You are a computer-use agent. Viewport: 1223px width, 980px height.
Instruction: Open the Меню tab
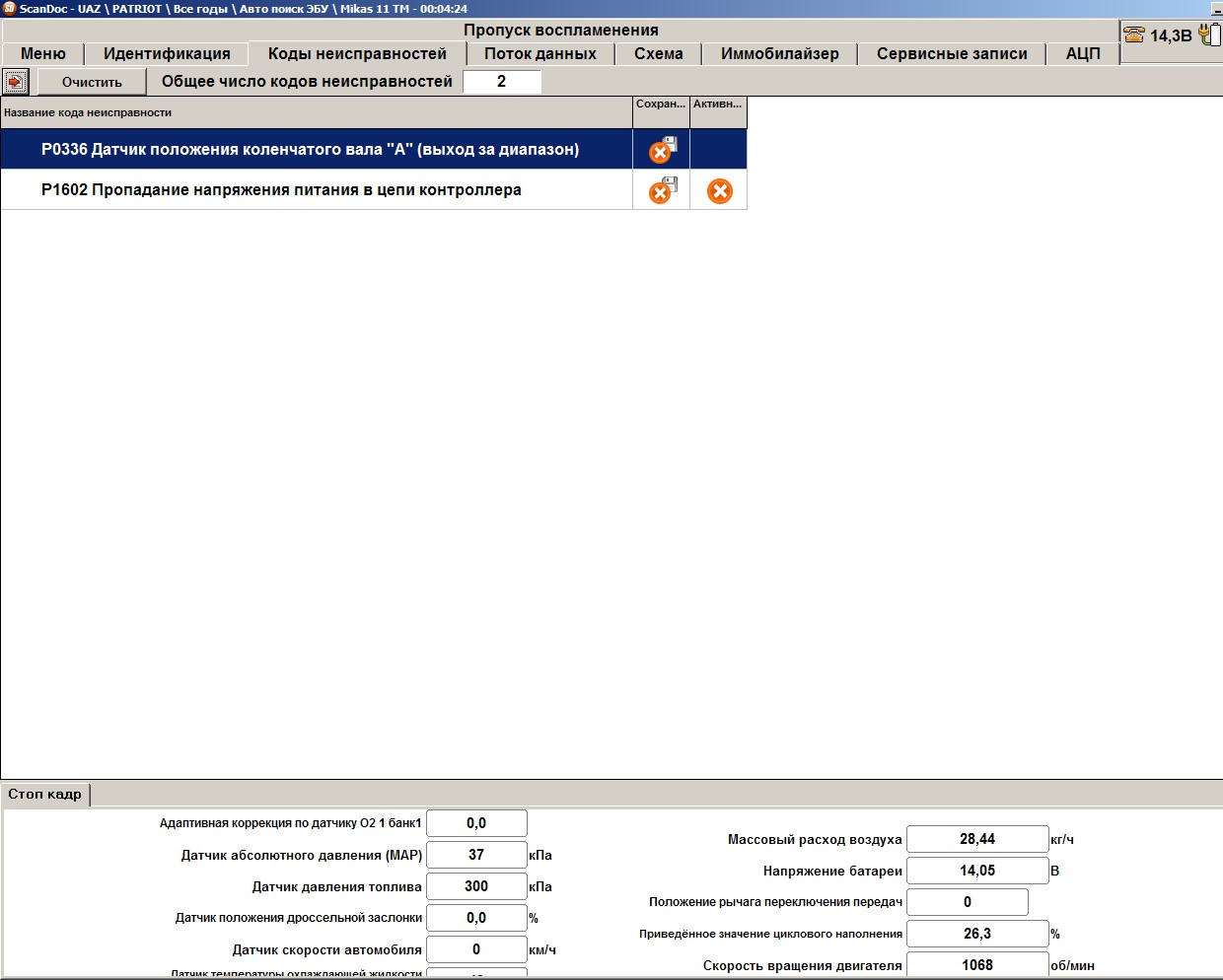click(43, 54)
